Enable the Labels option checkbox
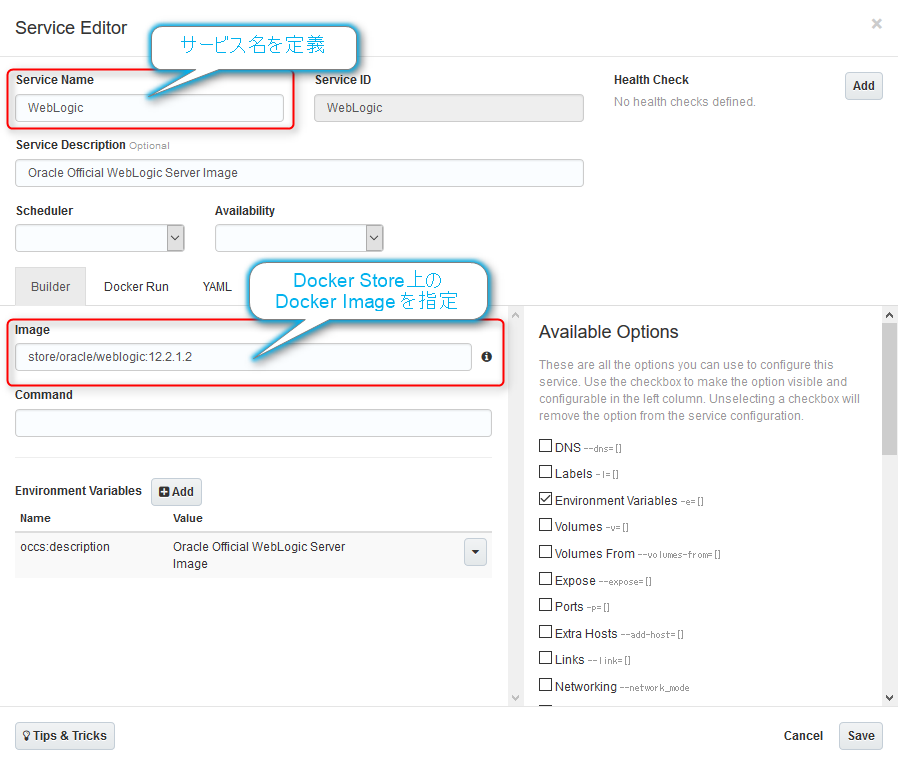The height and width of the screenshot is (764, 898). pos(545,472)
